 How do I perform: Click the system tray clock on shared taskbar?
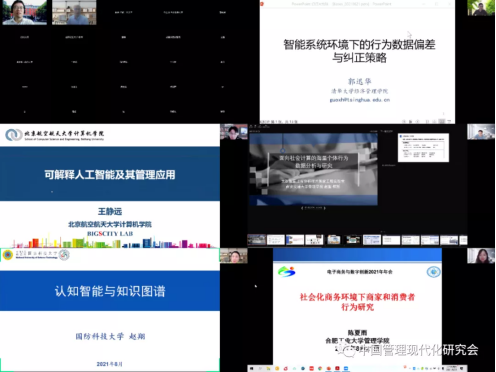pyautogui.click(x=452, y=369)
